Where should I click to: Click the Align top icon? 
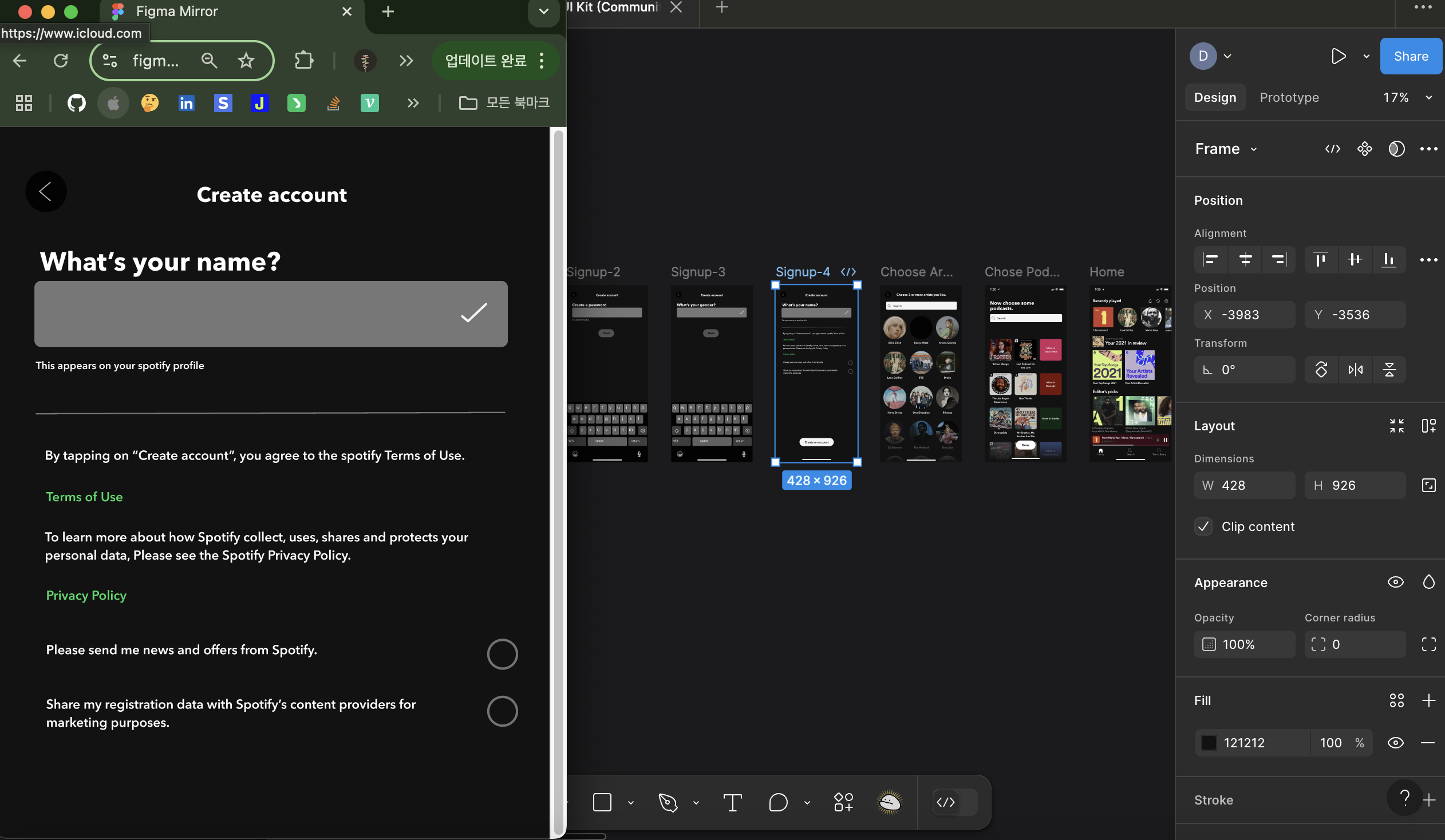(x=1321, y=260)
